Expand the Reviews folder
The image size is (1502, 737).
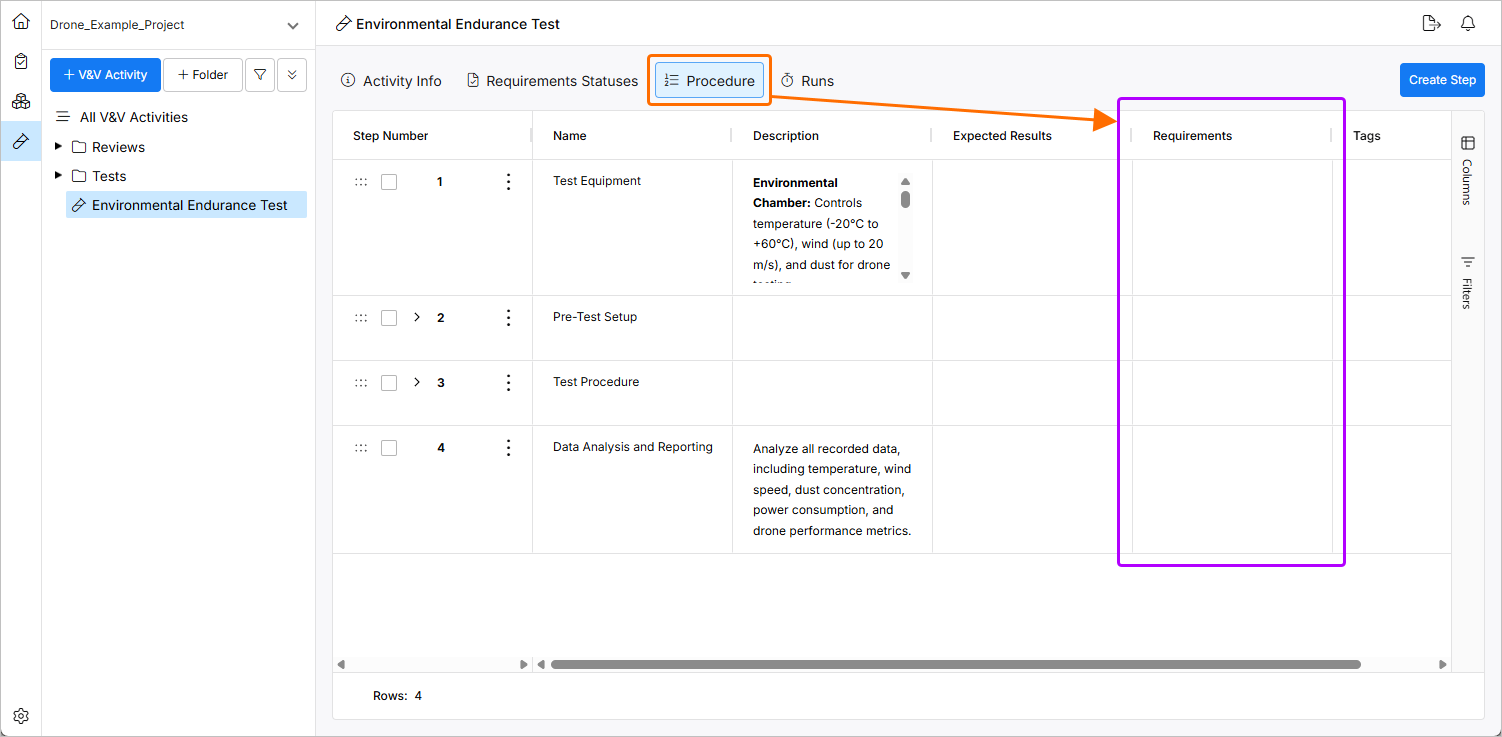point(59,147)
